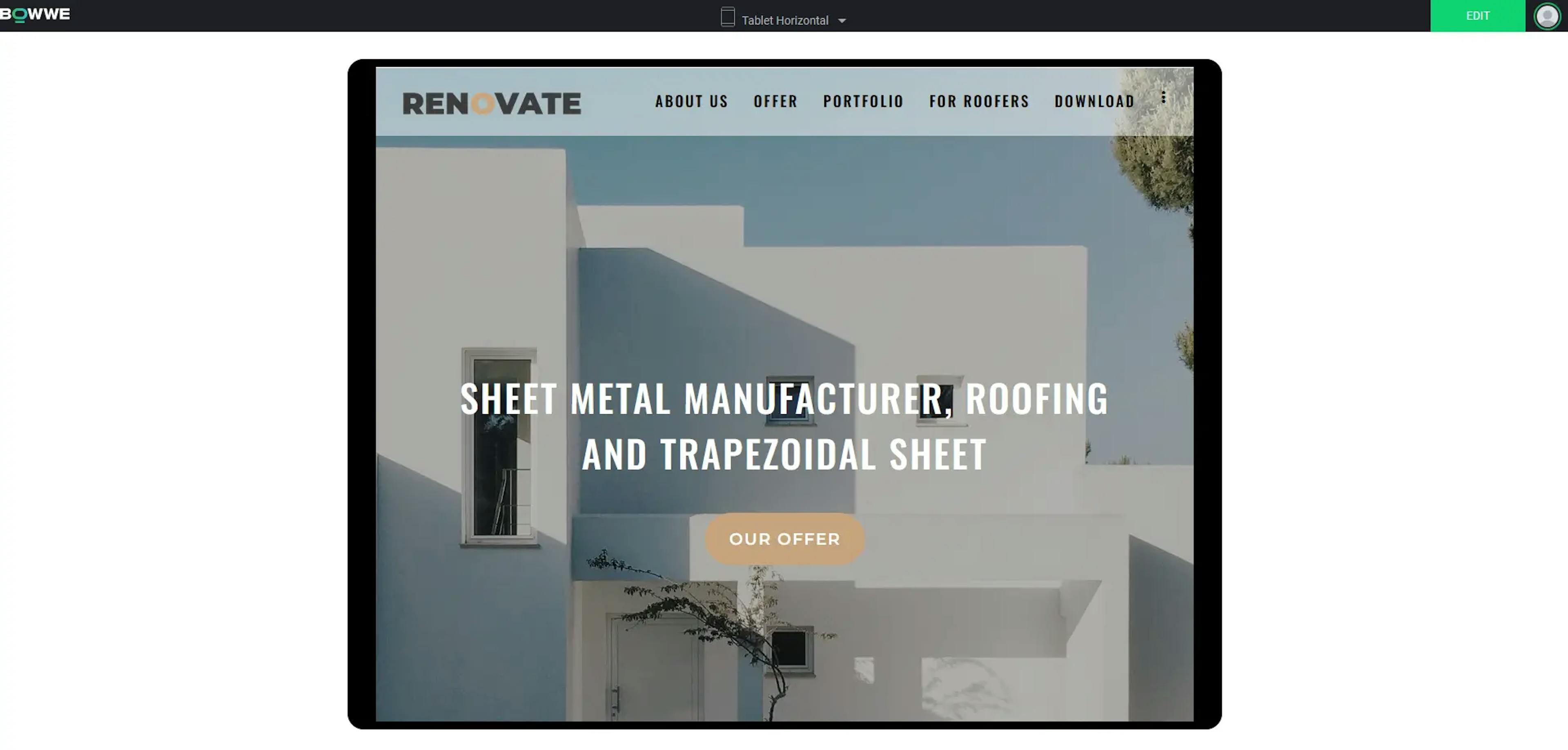Click the RENOVATE logo text link
This screenshot has height=750, width=1568.
(491, 101)
